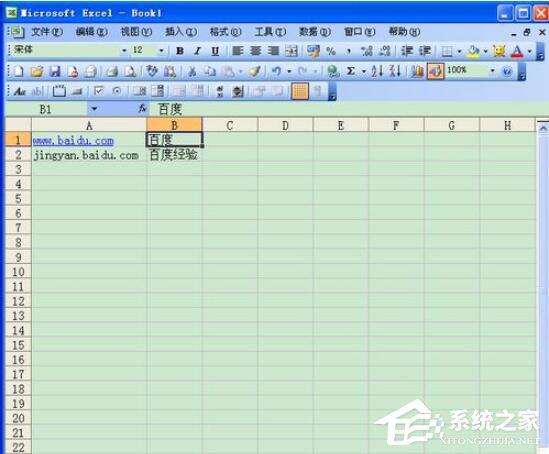This screenshot has width=549, height=454.
Task: Open the AutoSum functions dropdown arrow
Action: 364,71
